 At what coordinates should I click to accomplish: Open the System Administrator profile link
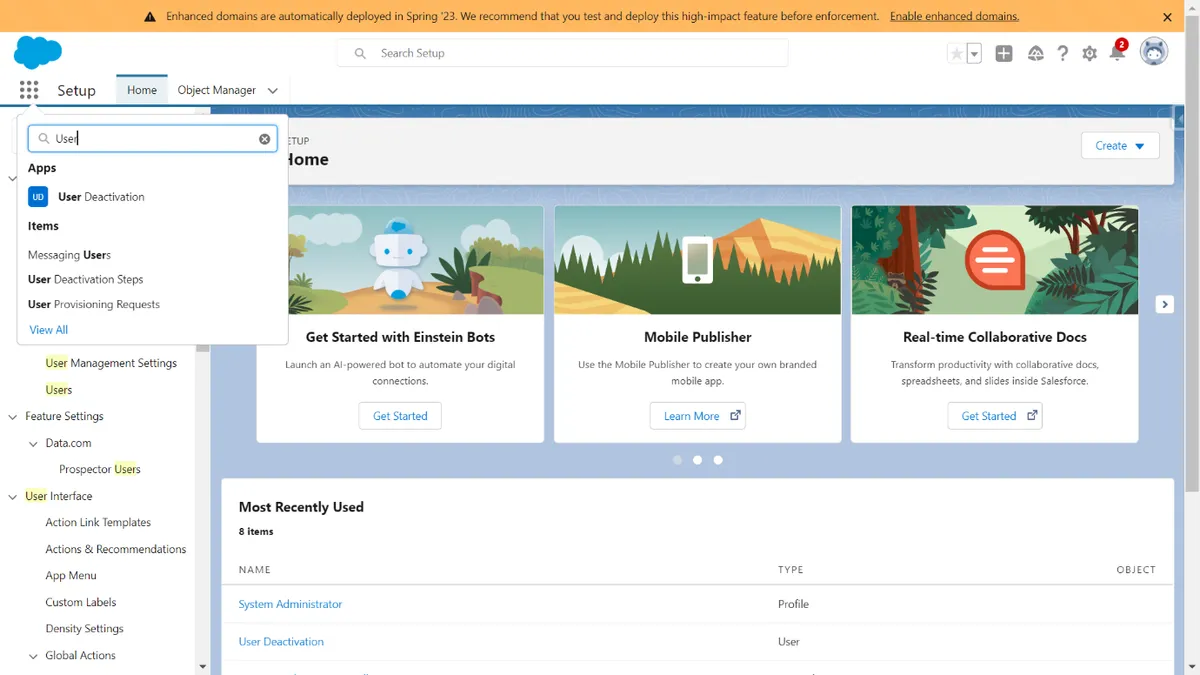(x=290, y=604)
